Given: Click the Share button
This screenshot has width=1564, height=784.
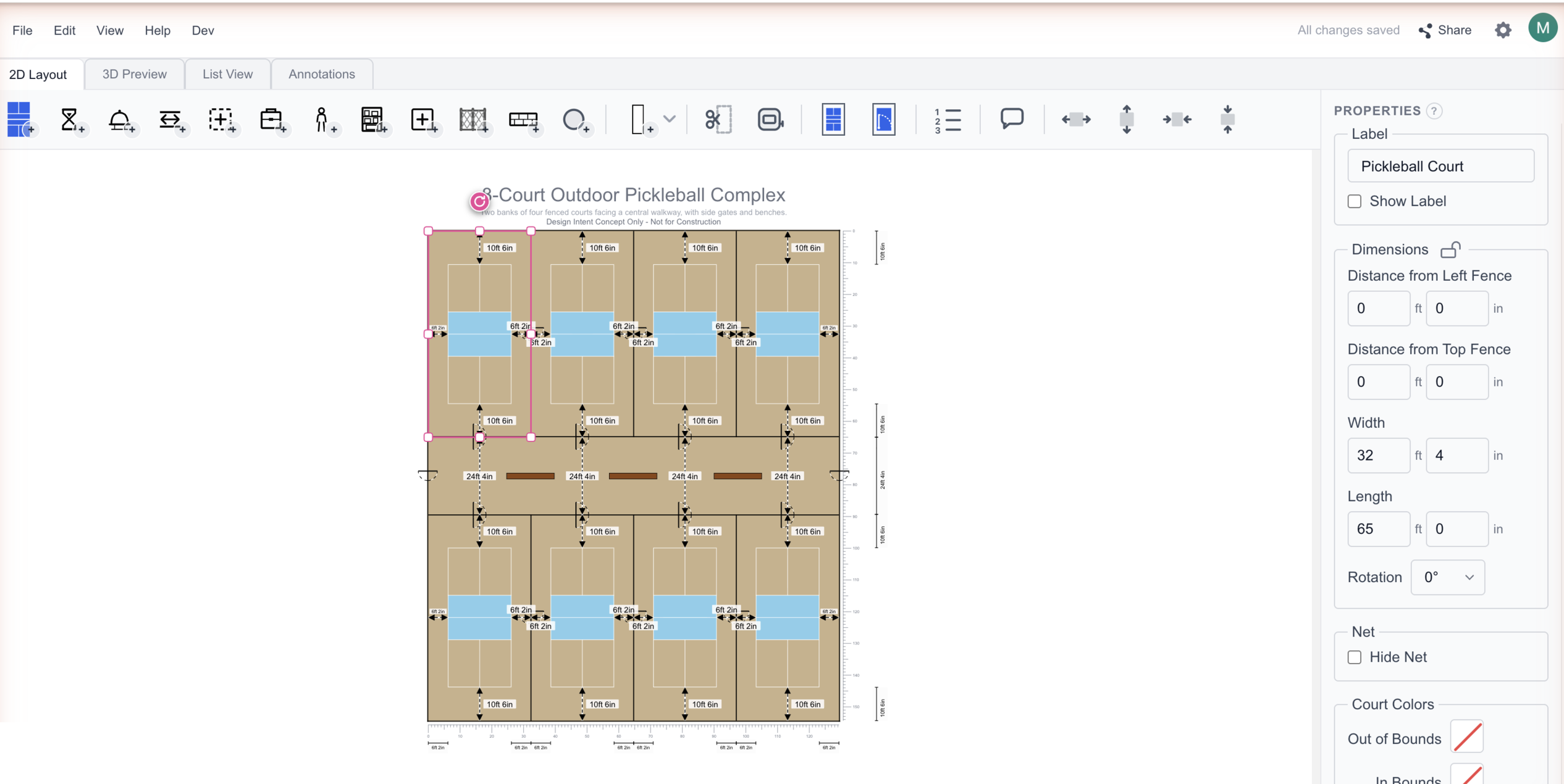Looking at the screenshot, I should [1445, 30].
